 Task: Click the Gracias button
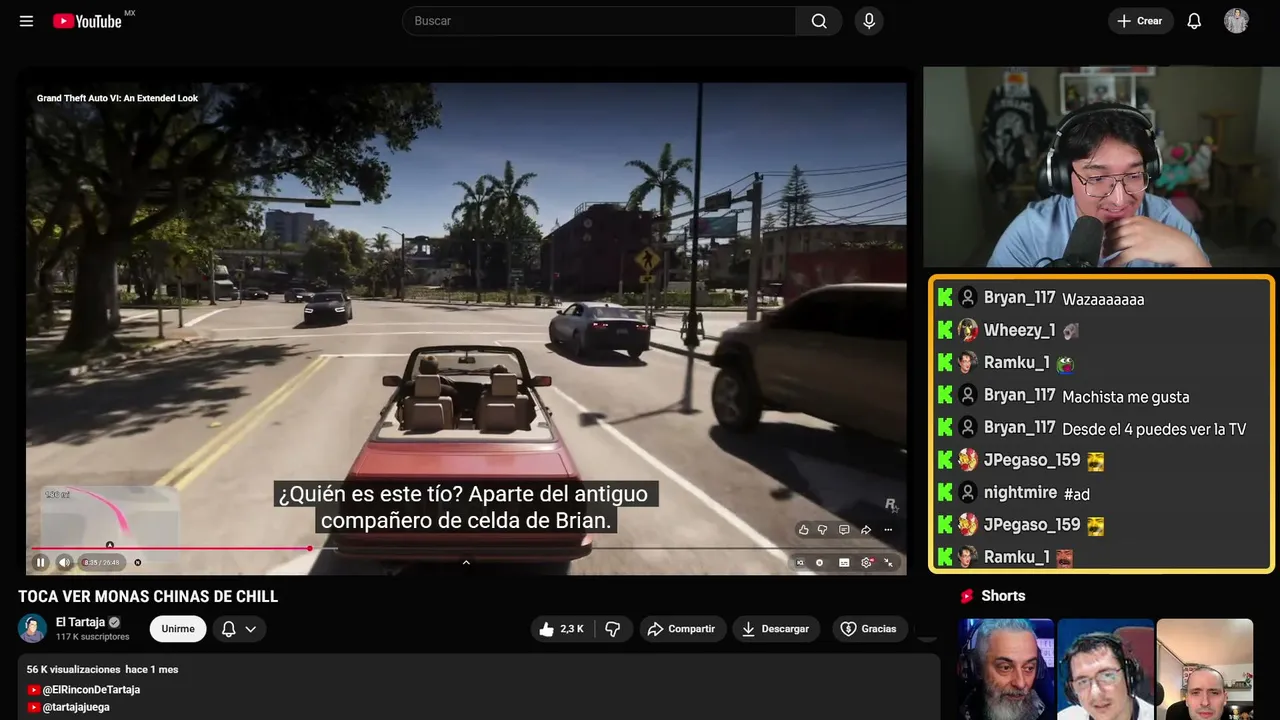(870, 629)
